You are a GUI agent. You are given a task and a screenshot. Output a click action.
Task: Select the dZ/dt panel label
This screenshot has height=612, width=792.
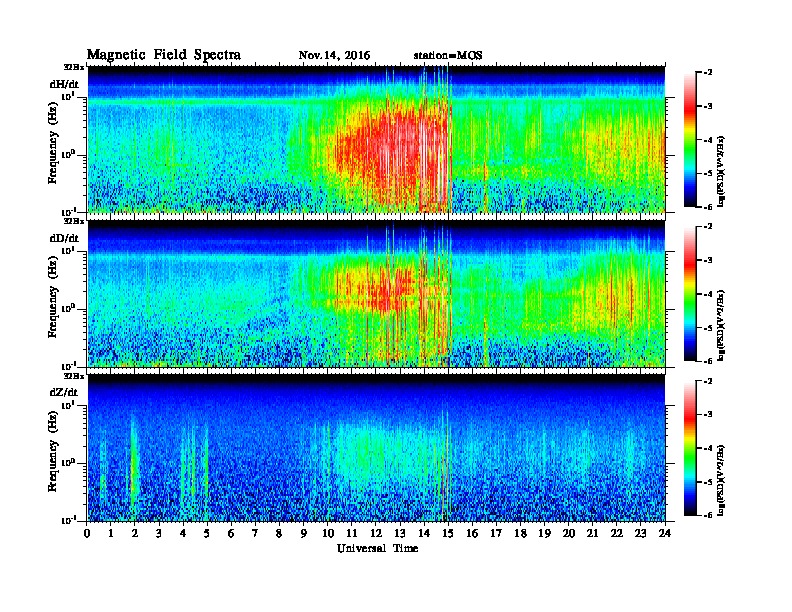click(64, 392)
